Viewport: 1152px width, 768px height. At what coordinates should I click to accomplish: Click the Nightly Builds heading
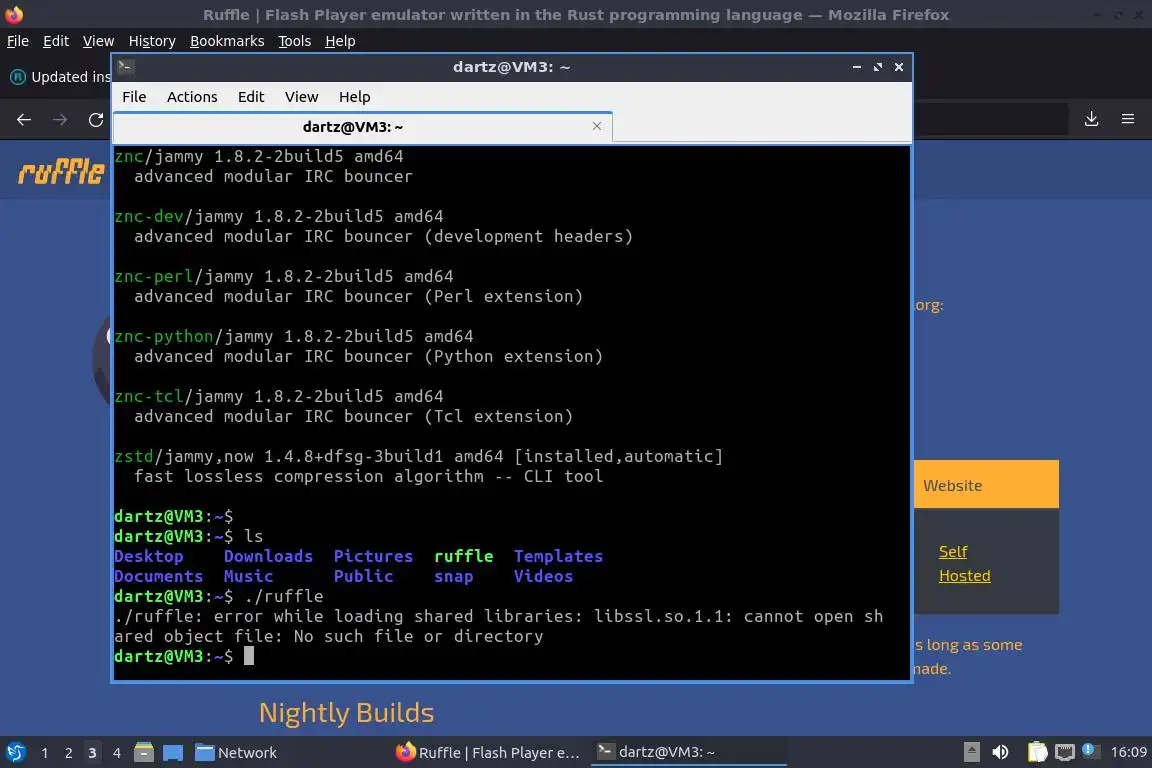tap(346, 713)
